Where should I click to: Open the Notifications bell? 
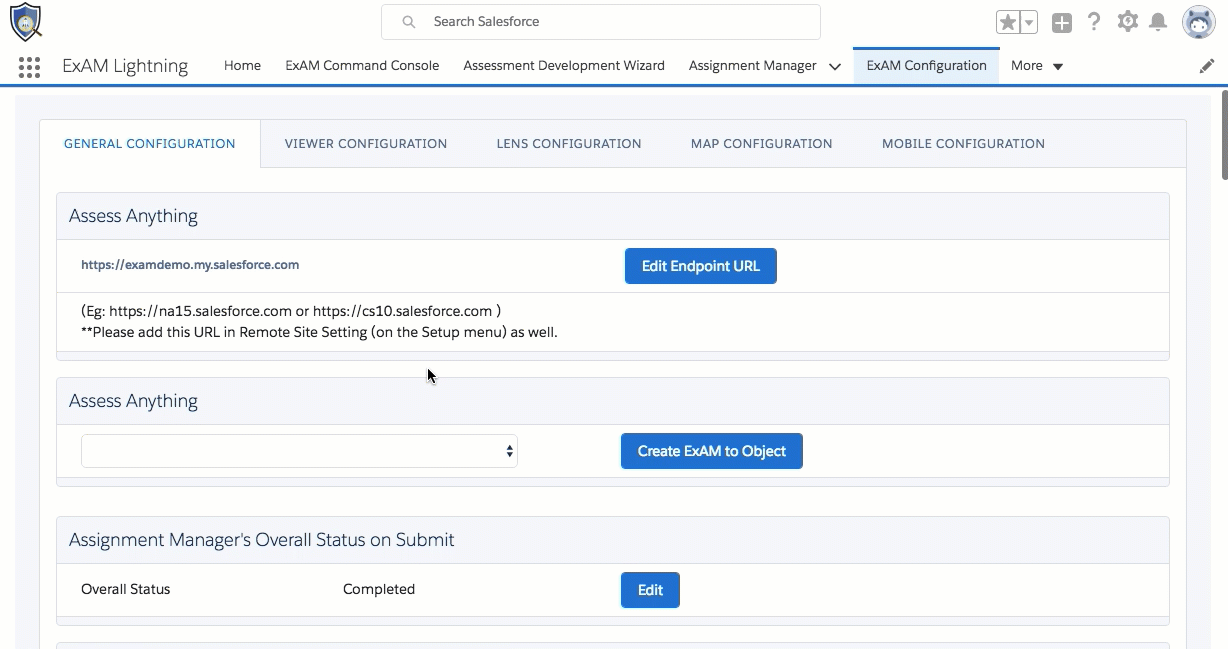pos(1158,22)
